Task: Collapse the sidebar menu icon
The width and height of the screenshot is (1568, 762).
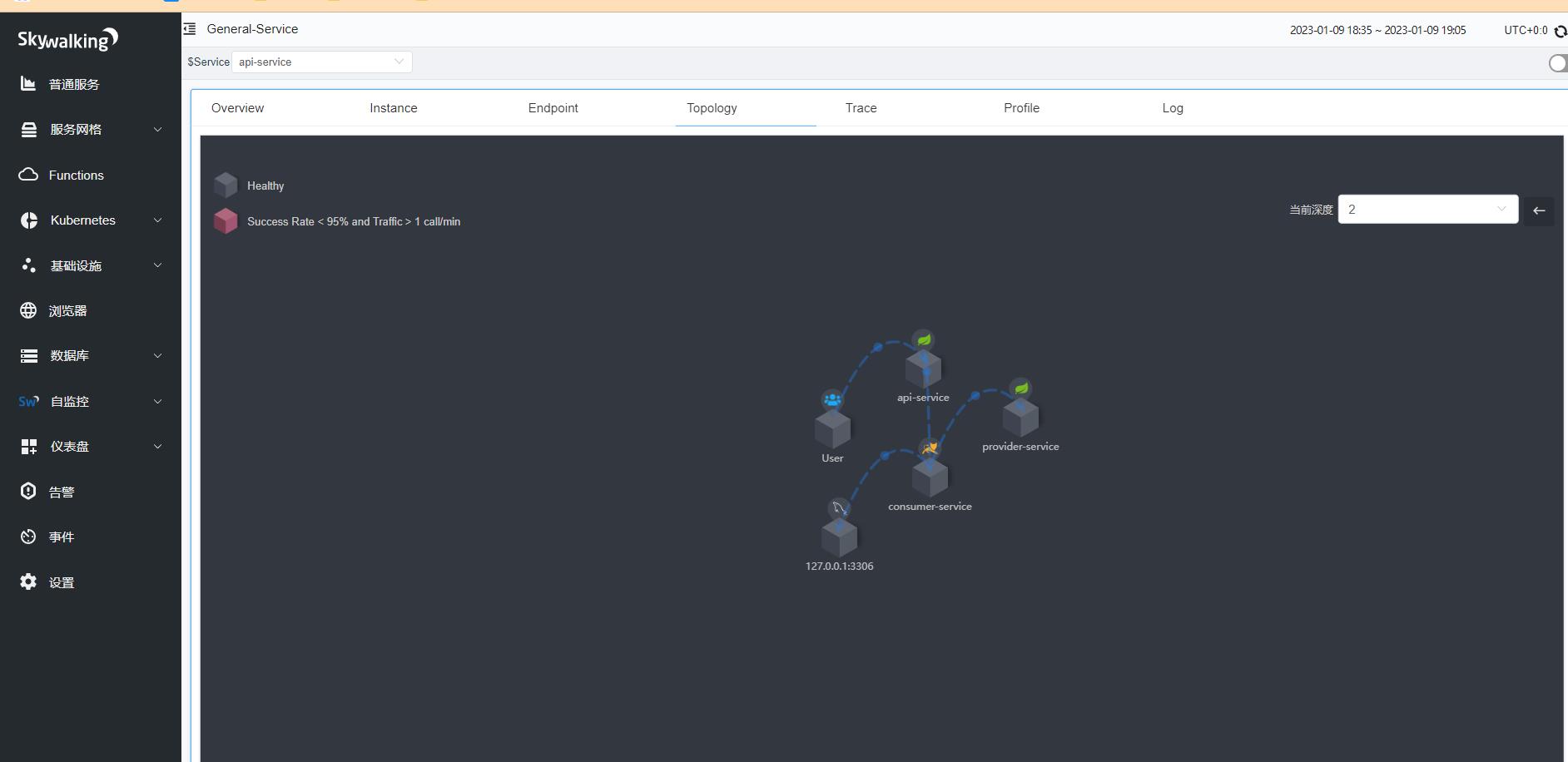Action: click(x=190, y=29)
